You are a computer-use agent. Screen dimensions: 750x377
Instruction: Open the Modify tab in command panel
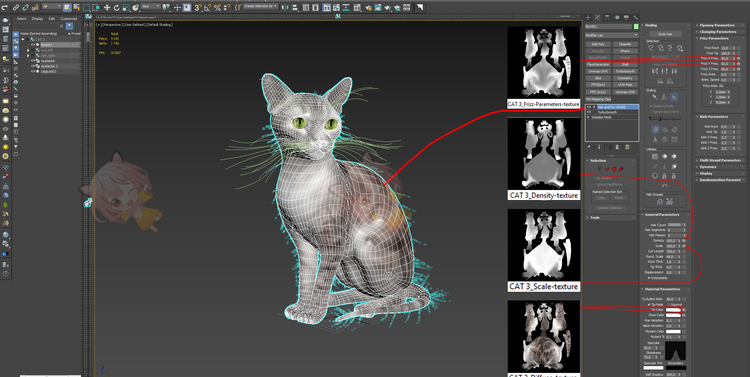(x=597, y=17)
